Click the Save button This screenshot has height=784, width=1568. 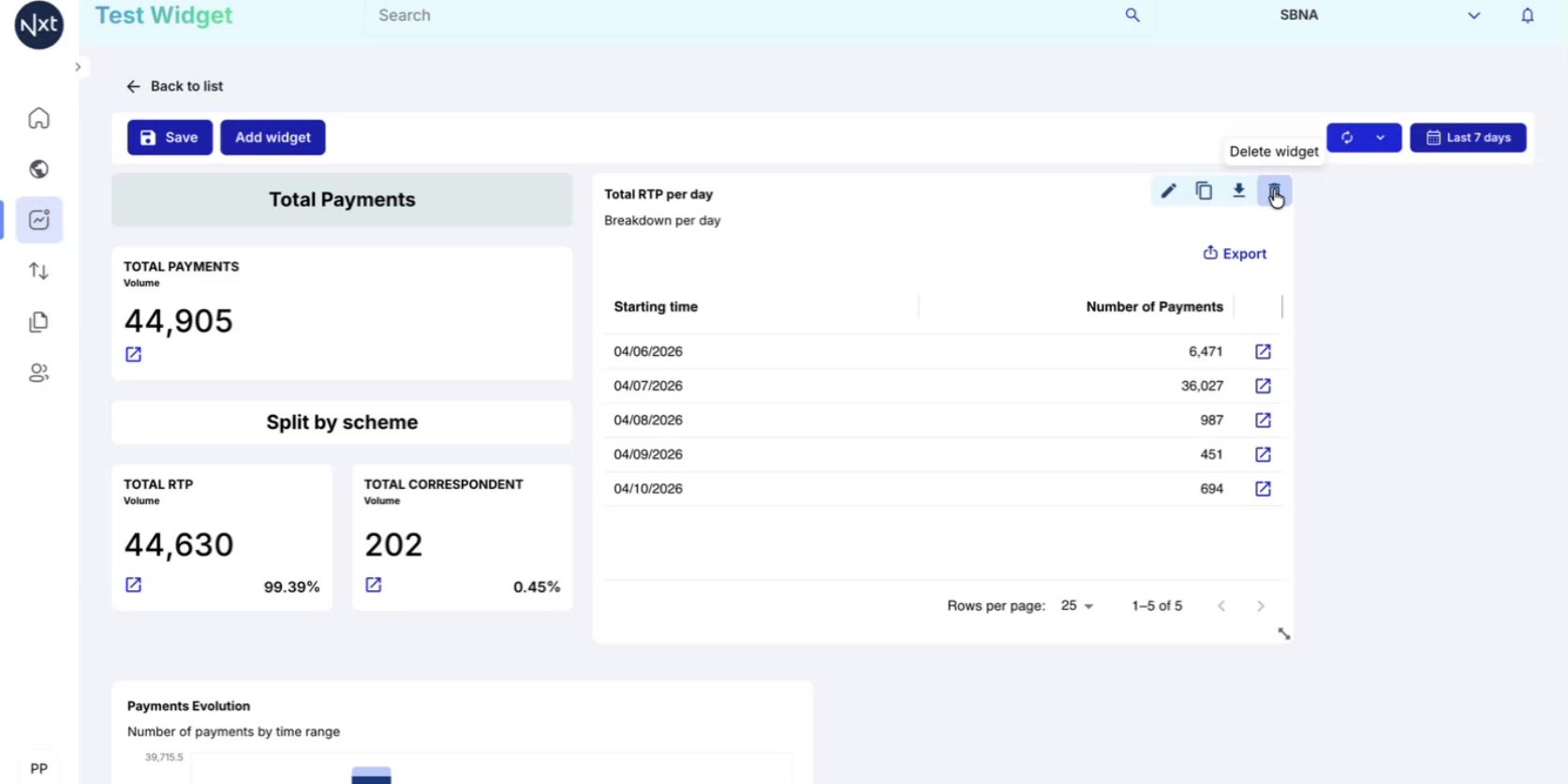(170, 138)
